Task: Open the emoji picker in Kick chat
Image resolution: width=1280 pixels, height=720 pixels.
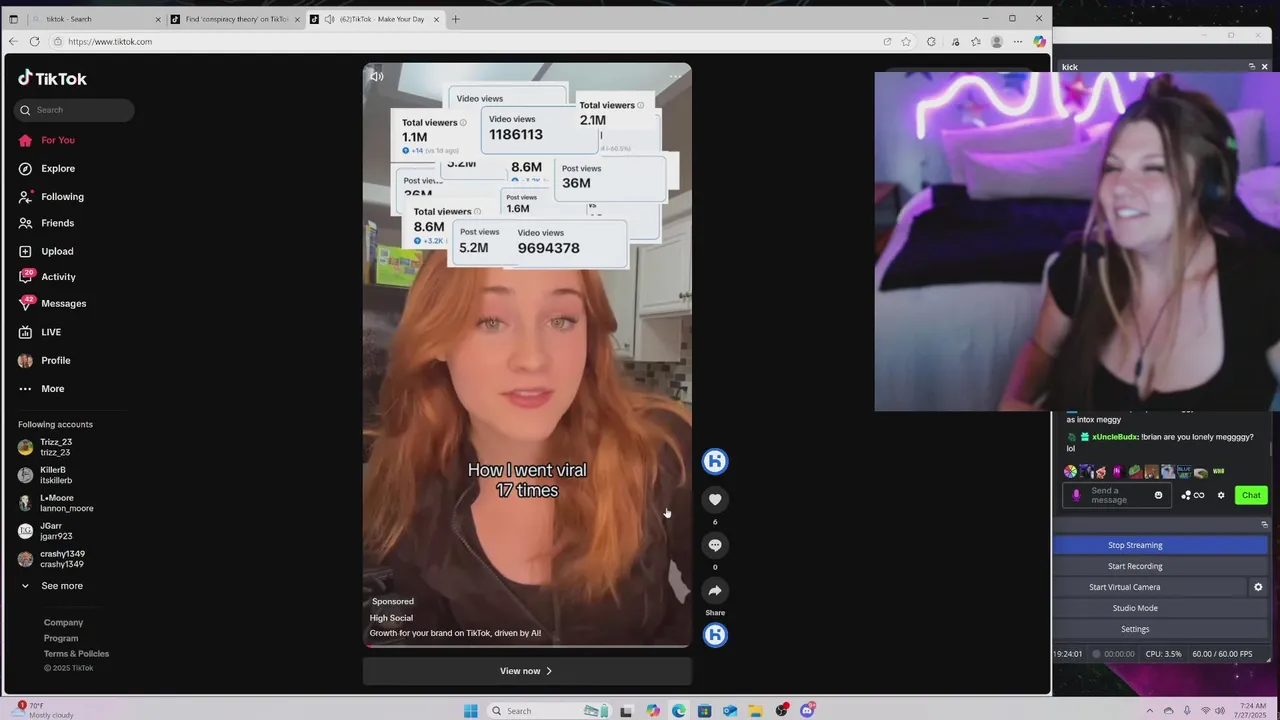Action: click(1159, 495)
